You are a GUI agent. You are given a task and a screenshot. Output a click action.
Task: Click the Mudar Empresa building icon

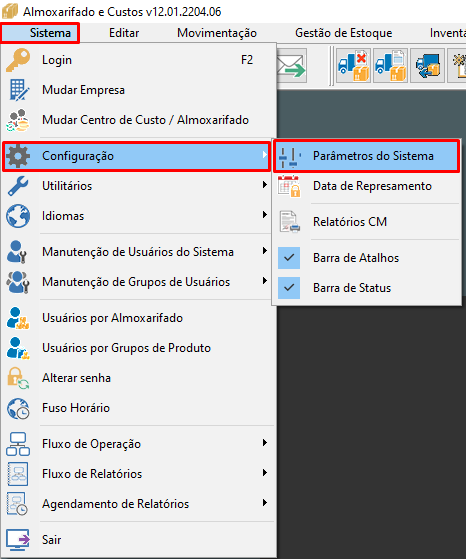(x=19, y=90)
